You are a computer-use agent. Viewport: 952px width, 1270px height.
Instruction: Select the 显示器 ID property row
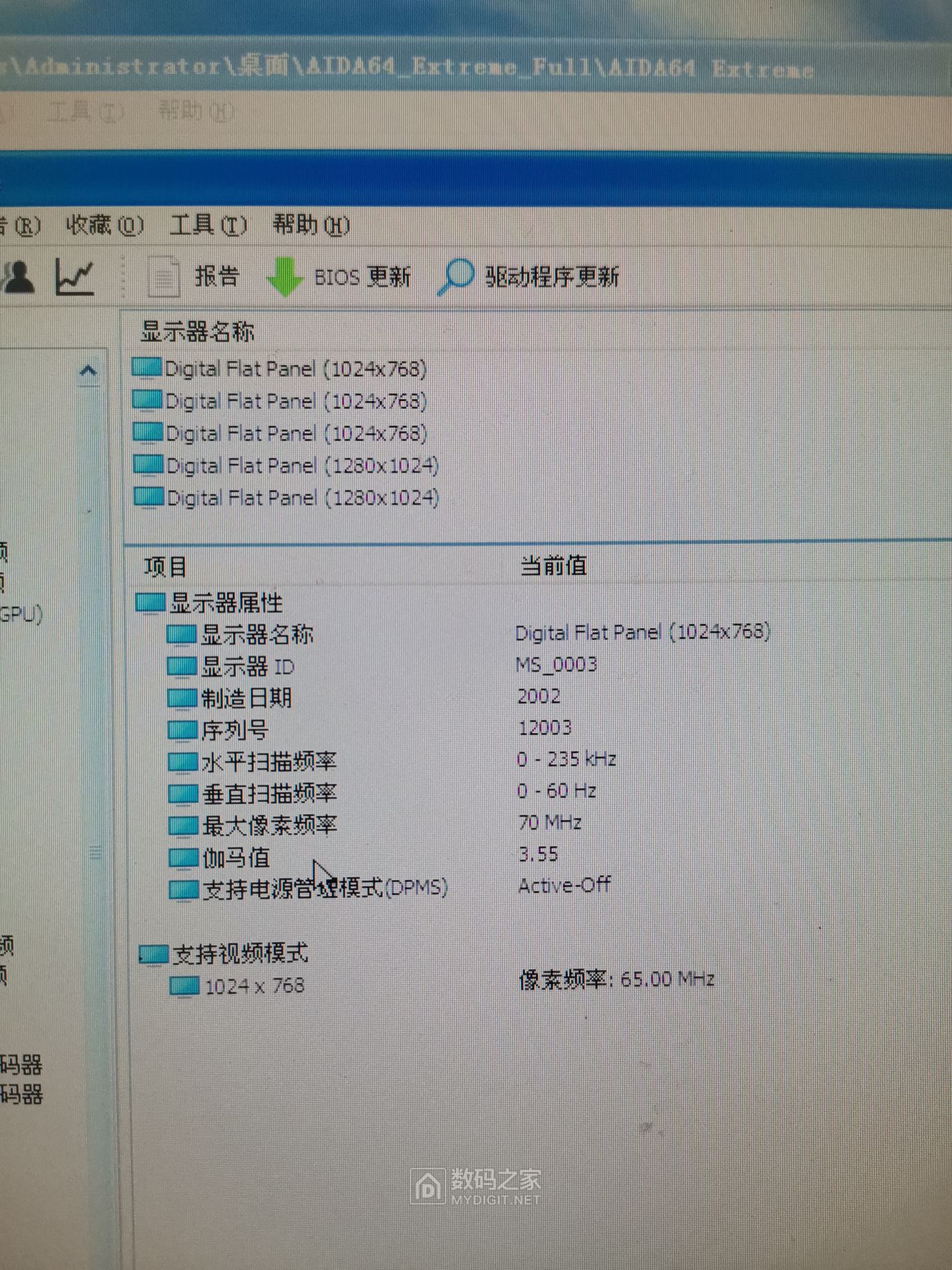(230, 667)
